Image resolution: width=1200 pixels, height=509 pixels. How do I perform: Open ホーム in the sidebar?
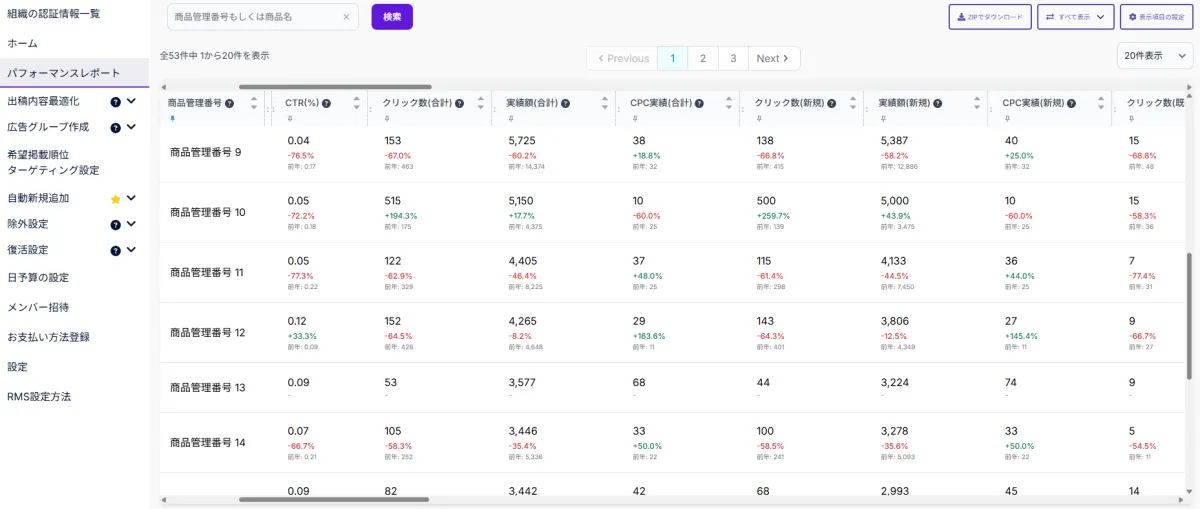22,44
